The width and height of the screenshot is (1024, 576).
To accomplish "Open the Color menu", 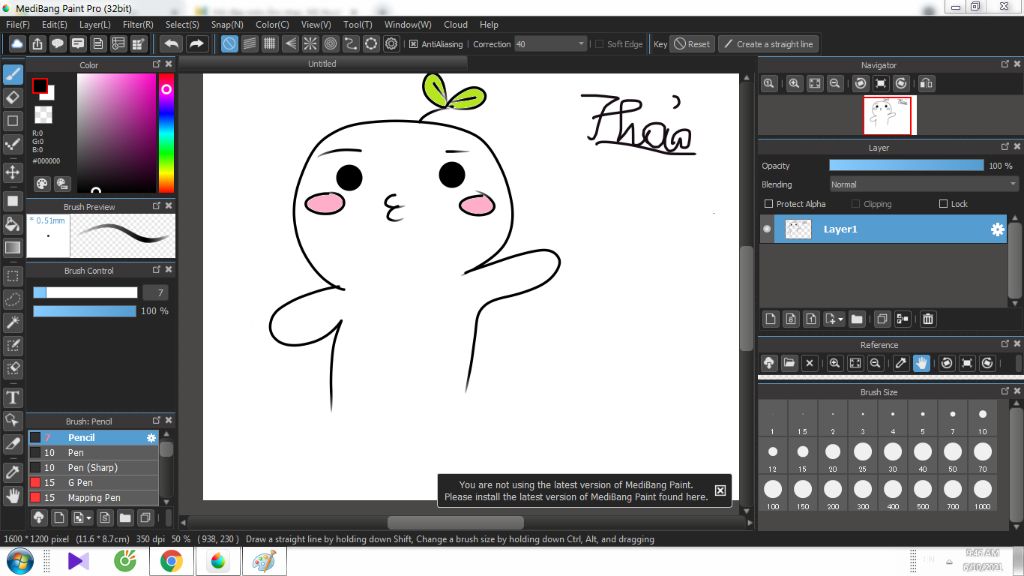I will pyautogui.click(x=272, y=25).
